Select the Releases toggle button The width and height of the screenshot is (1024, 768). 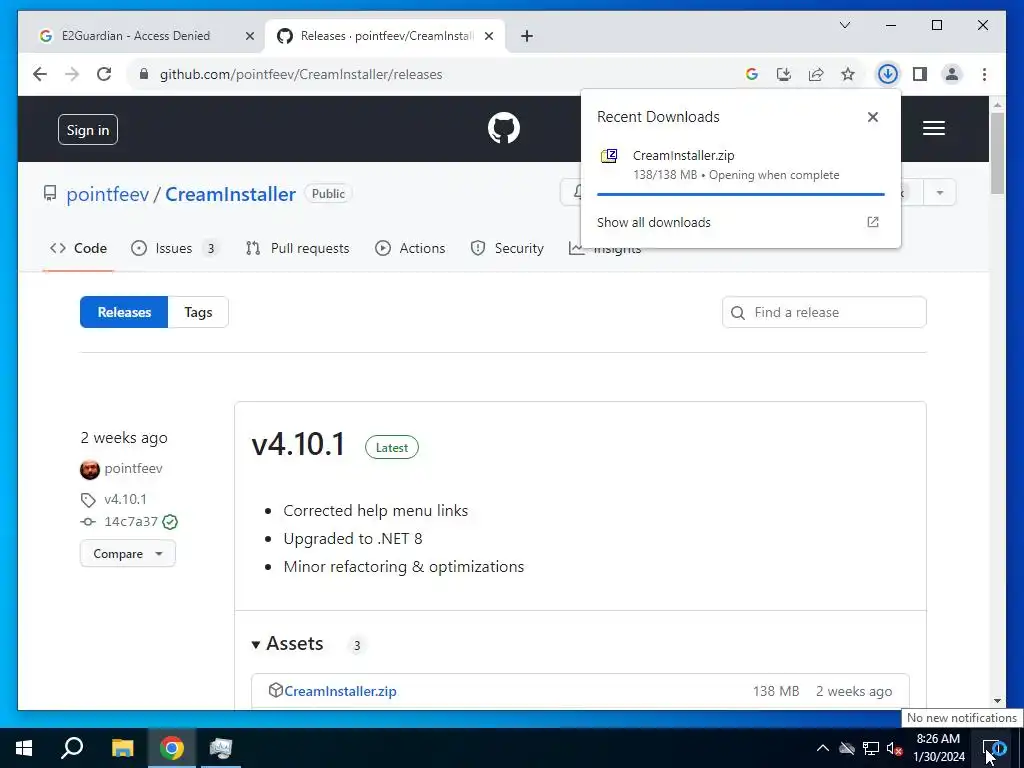[x=124, y=312]
